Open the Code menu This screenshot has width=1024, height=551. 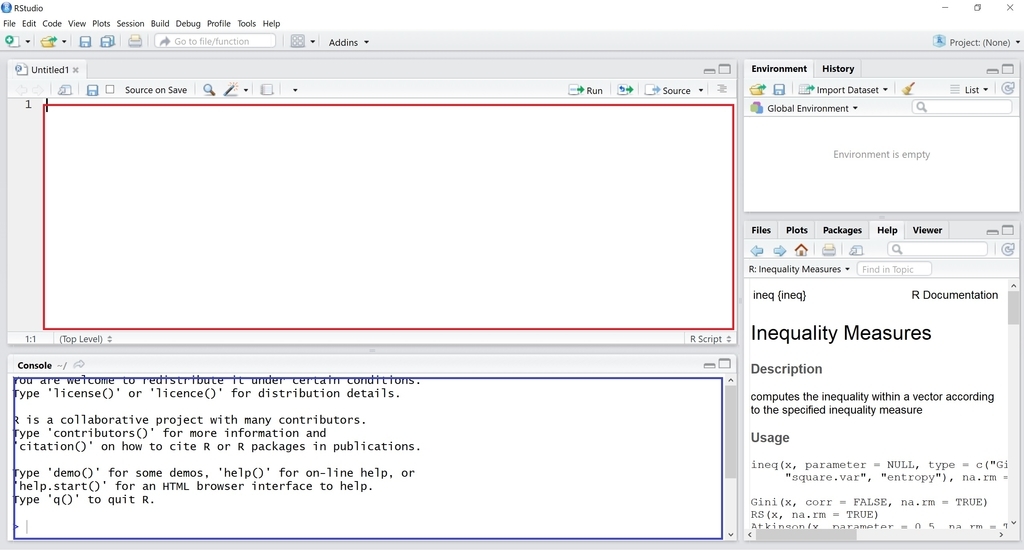click(52, 24)
